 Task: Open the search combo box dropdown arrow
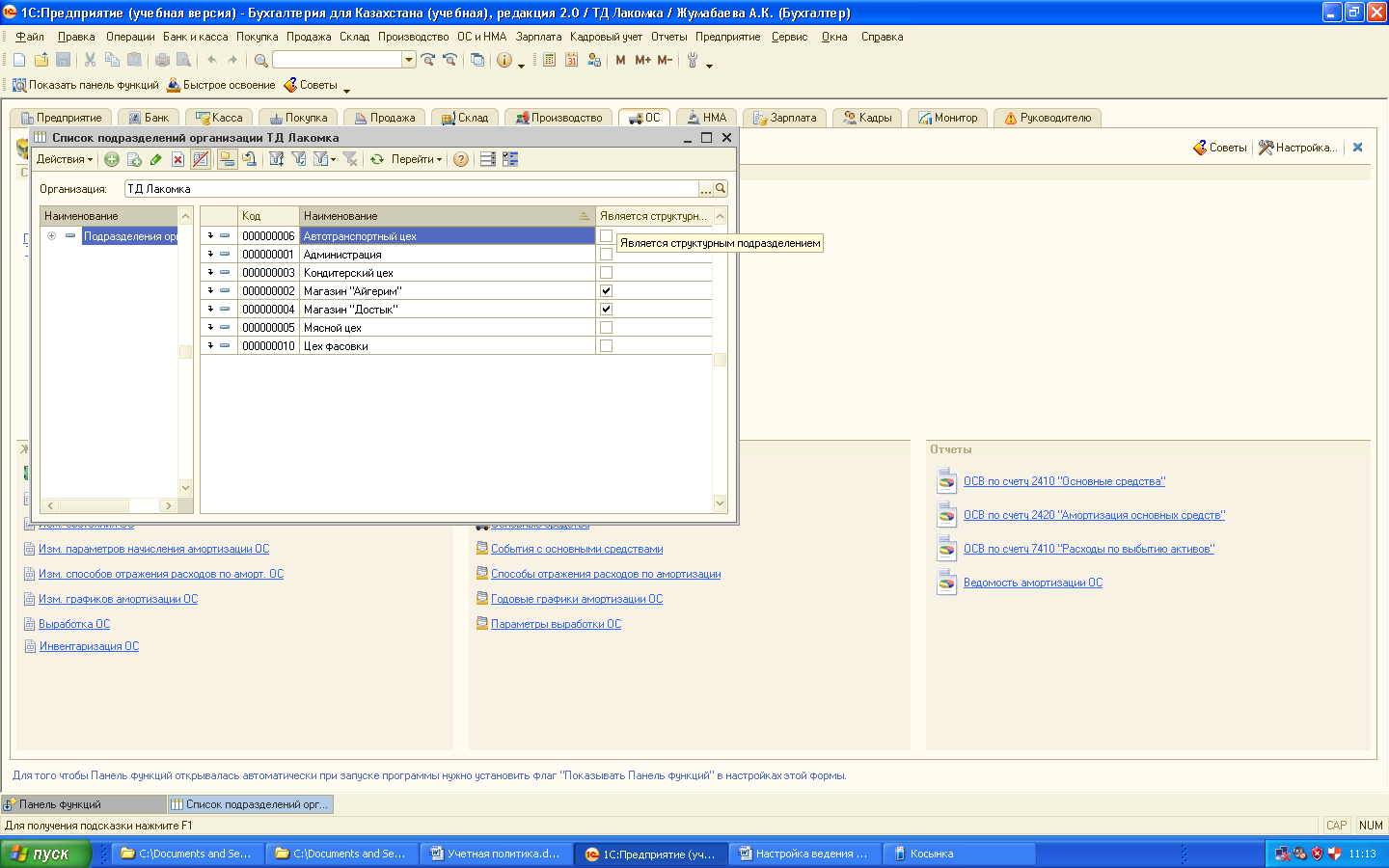click(409, 60)
